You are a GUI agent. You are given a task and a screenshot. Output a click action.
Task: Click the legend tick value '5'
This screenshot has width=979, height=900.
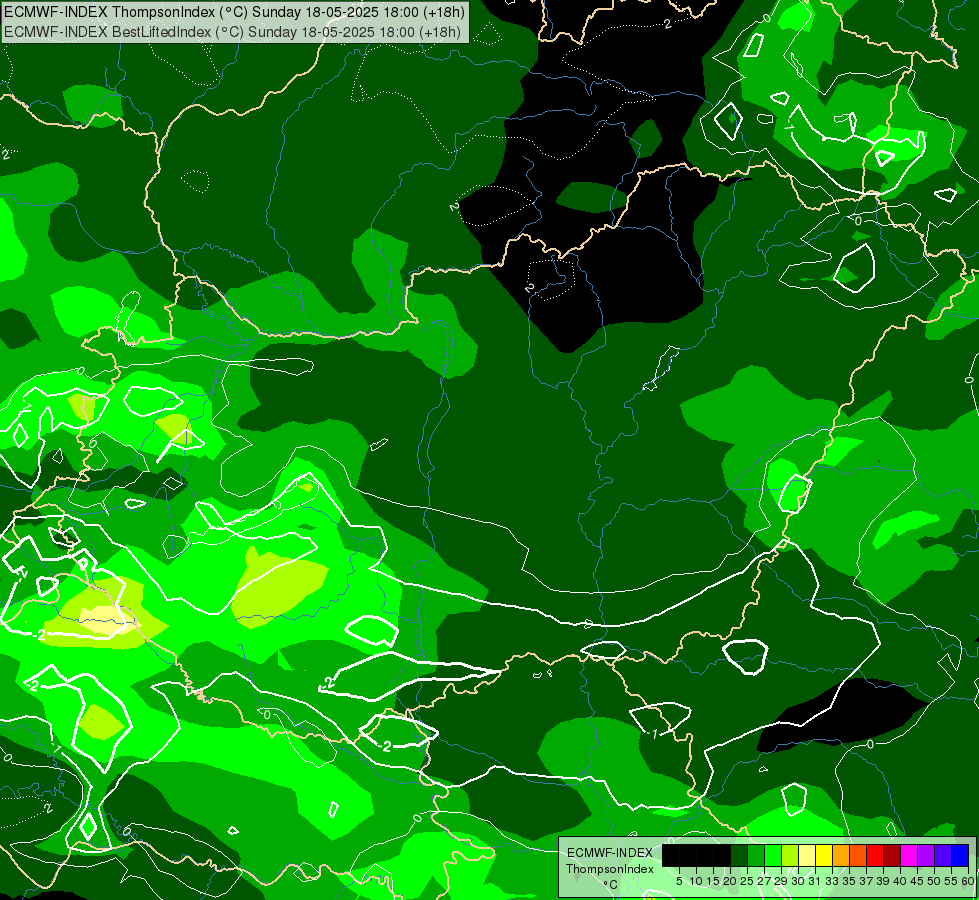(679, 881)
